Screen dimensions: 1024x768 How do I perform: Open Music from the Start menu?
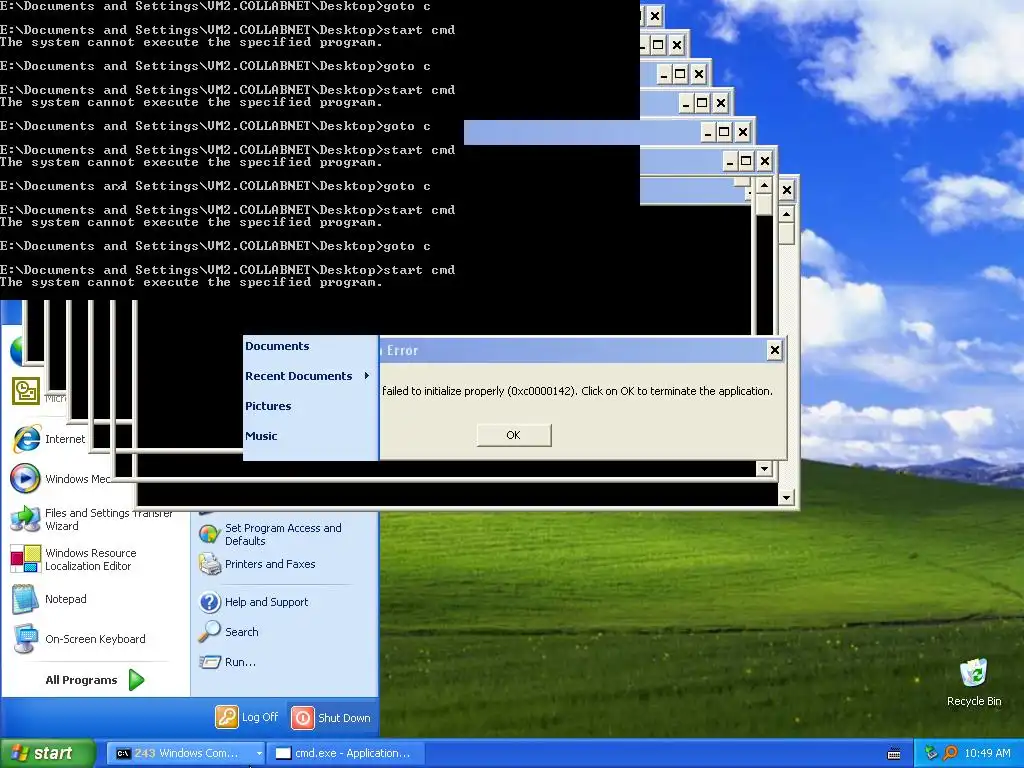261,436
